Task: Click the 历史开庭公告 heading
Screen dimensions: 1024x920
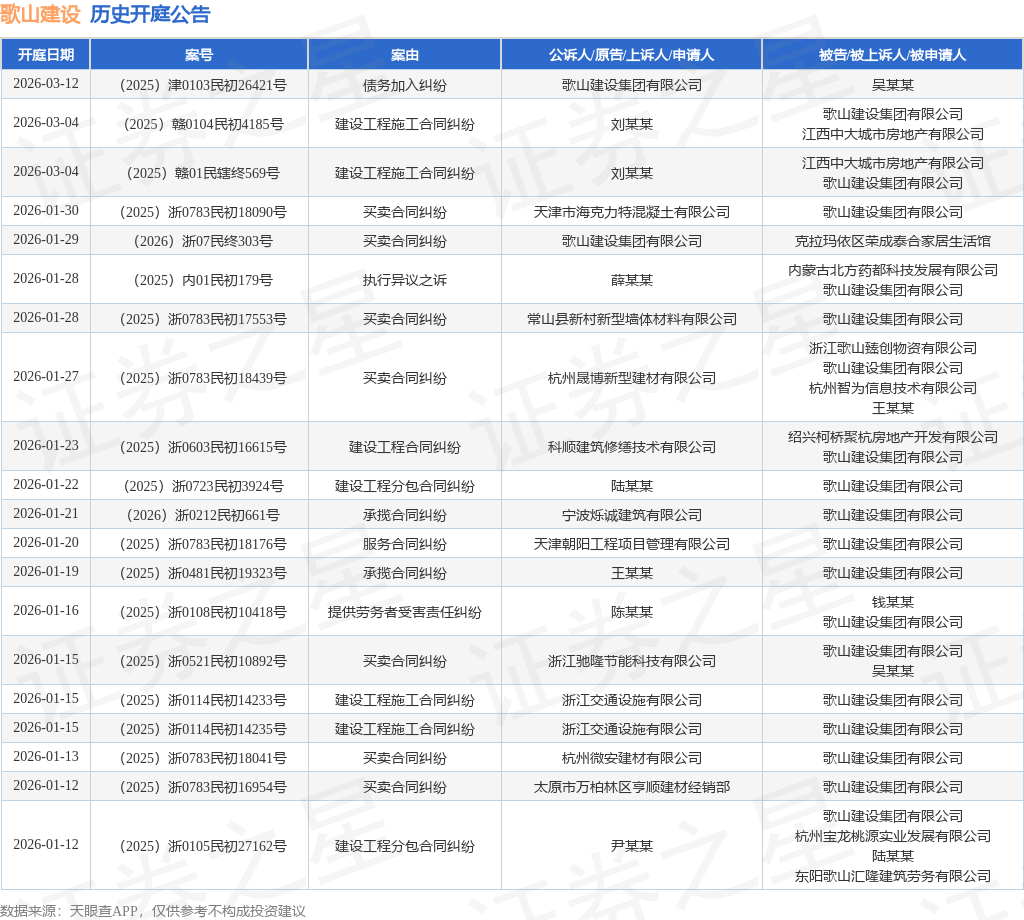Action: click(x=150, y=14)
